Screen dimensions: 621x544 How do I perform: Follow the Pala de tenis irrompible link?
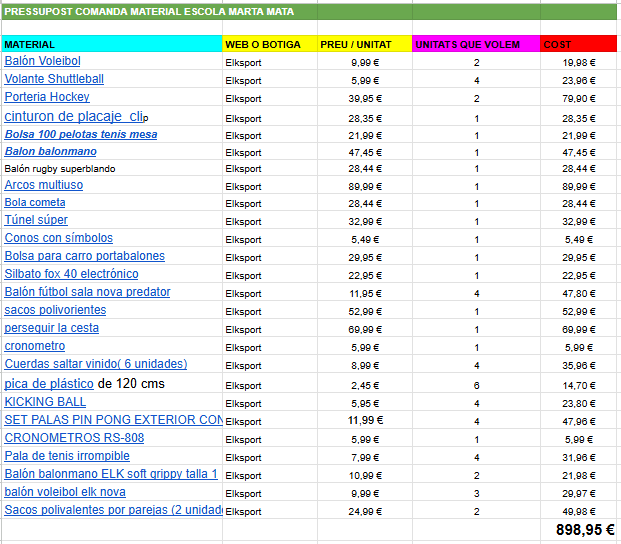pyautogui.click(x=67, y=456)
